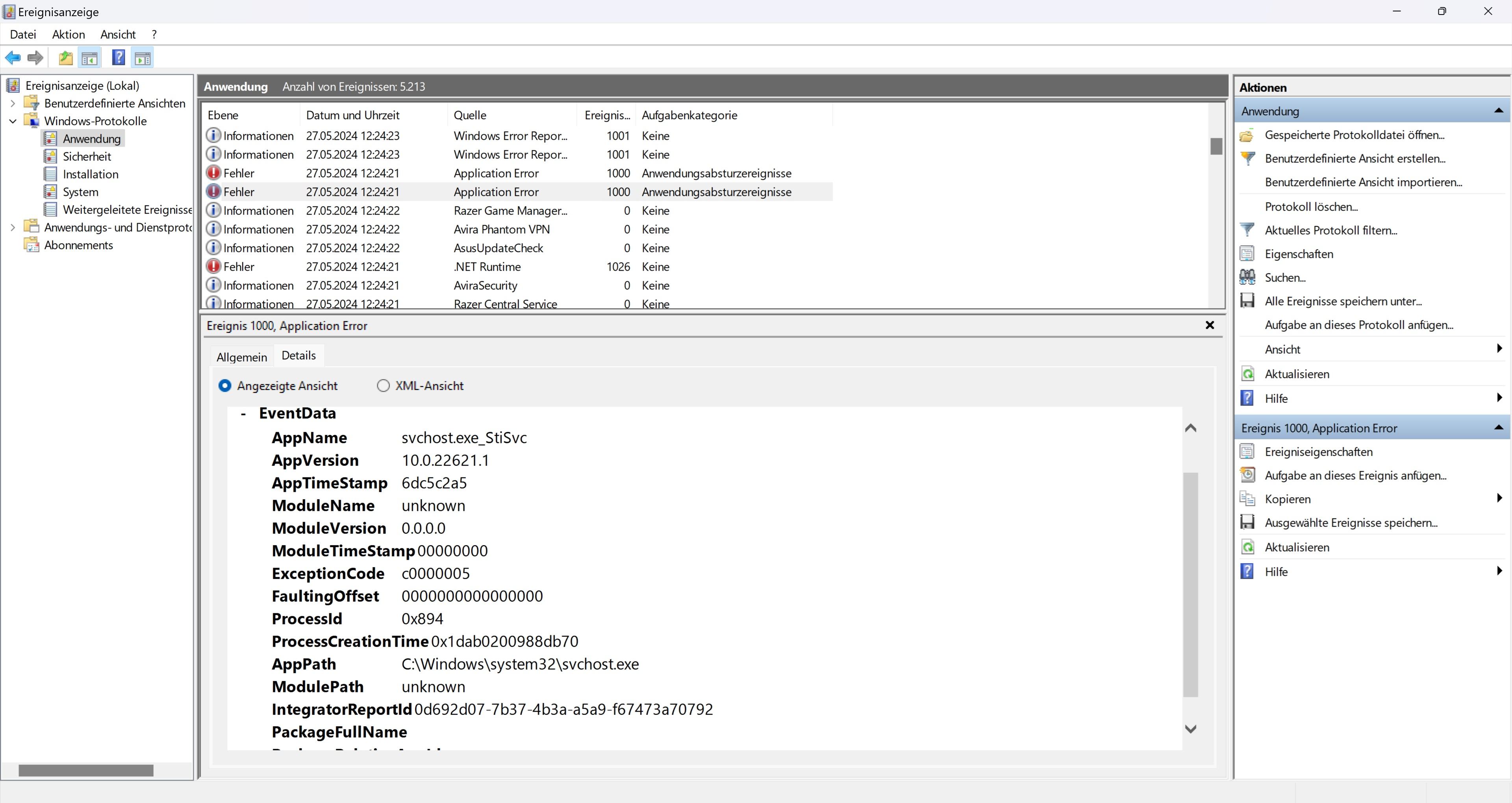Collapse the Windows-Protokolle tree node

tap(13, 121)
